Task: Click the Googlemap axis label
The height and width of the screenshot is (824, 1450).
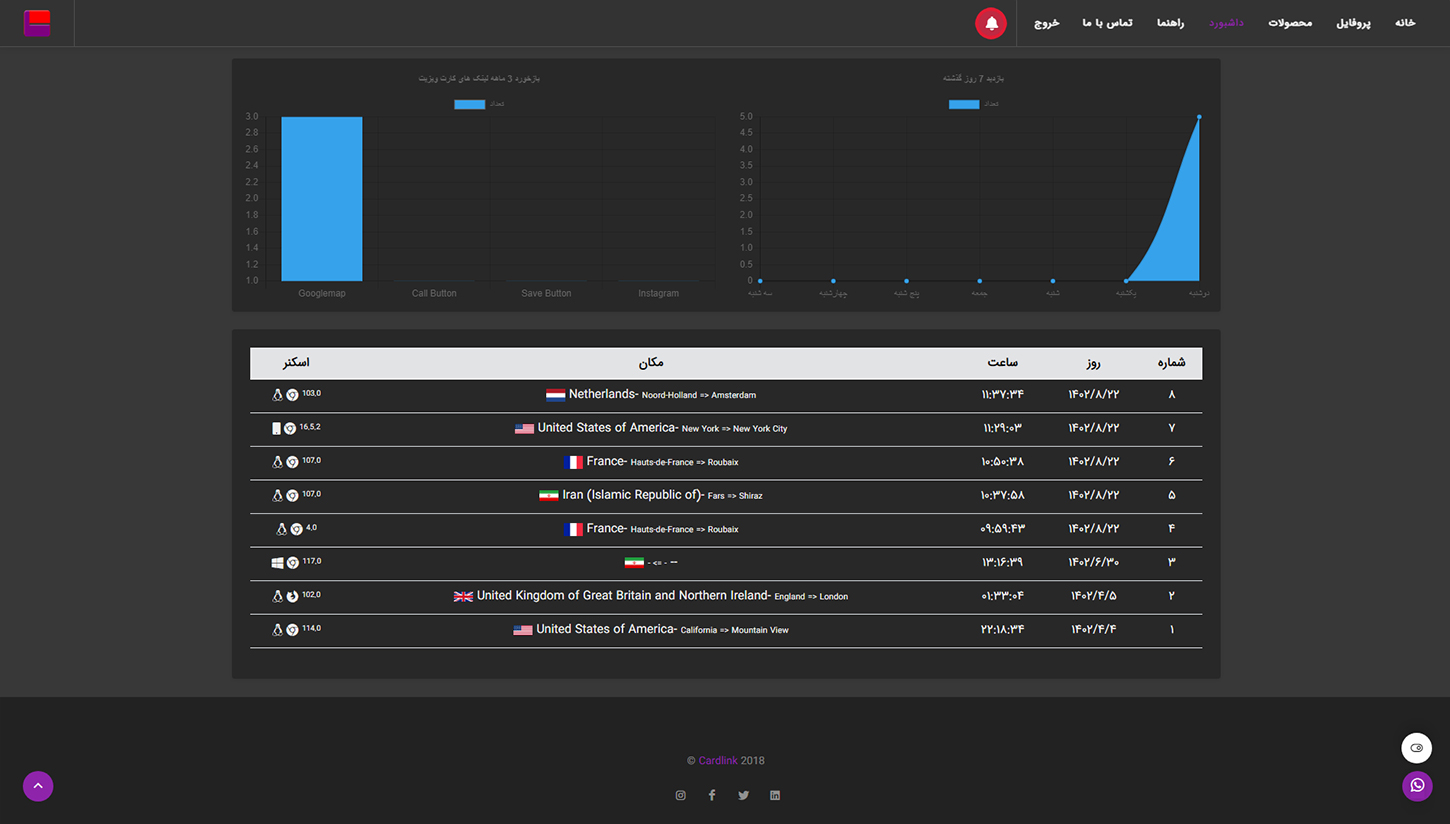Action: [322, 294]
